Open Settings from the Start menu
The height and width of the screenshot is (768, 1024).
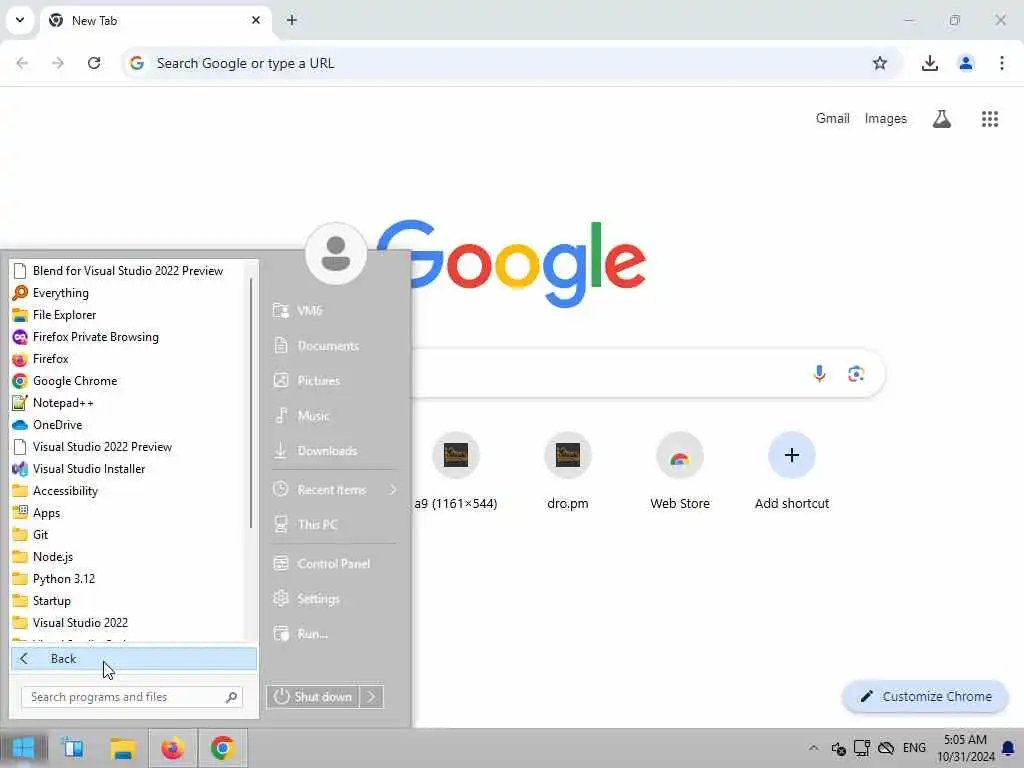pyautogui.click(x=334, y=599)
